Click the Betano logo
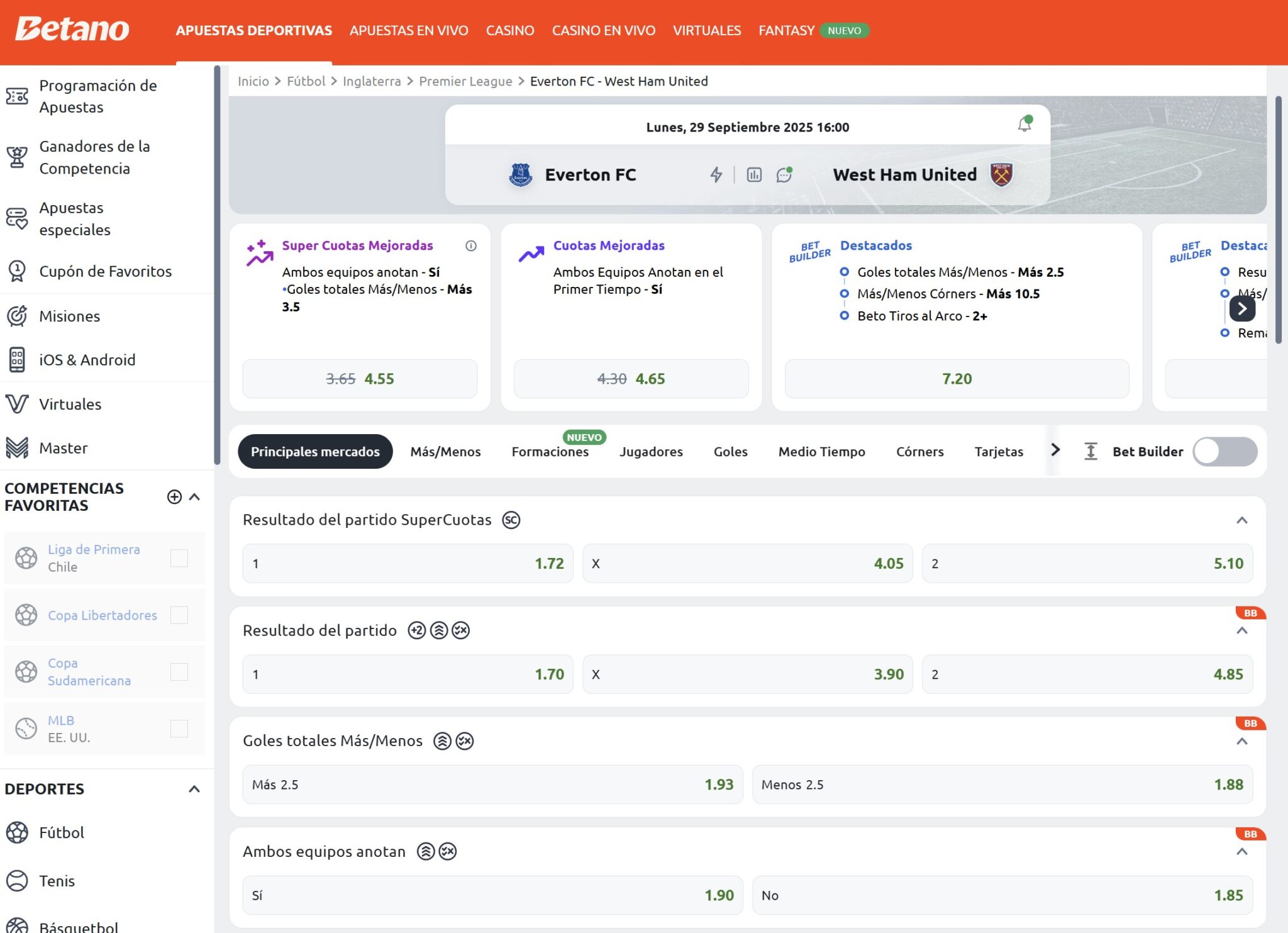 (72, 30)
